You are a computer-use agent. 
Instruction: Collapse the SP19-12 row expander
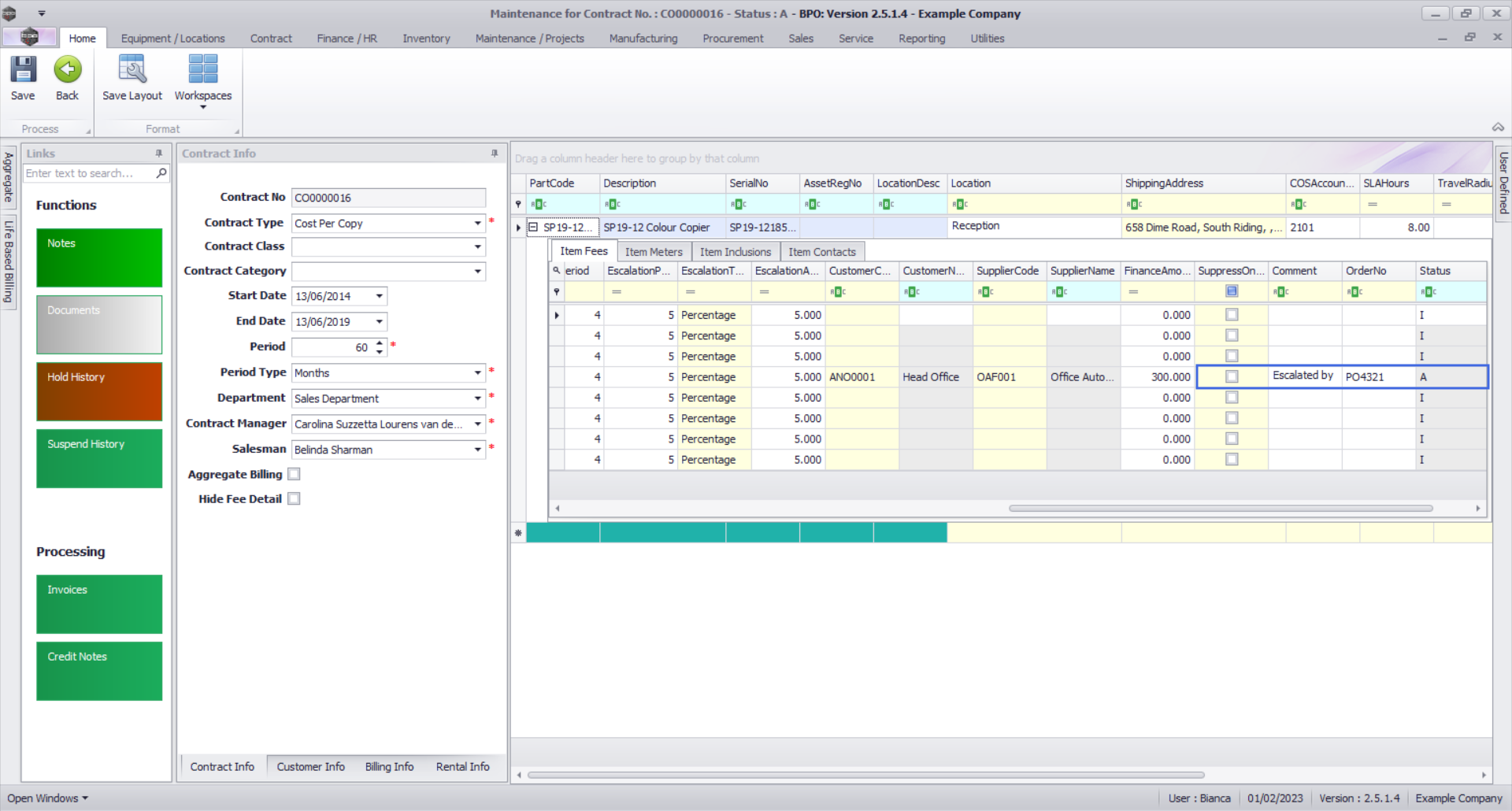533,228
